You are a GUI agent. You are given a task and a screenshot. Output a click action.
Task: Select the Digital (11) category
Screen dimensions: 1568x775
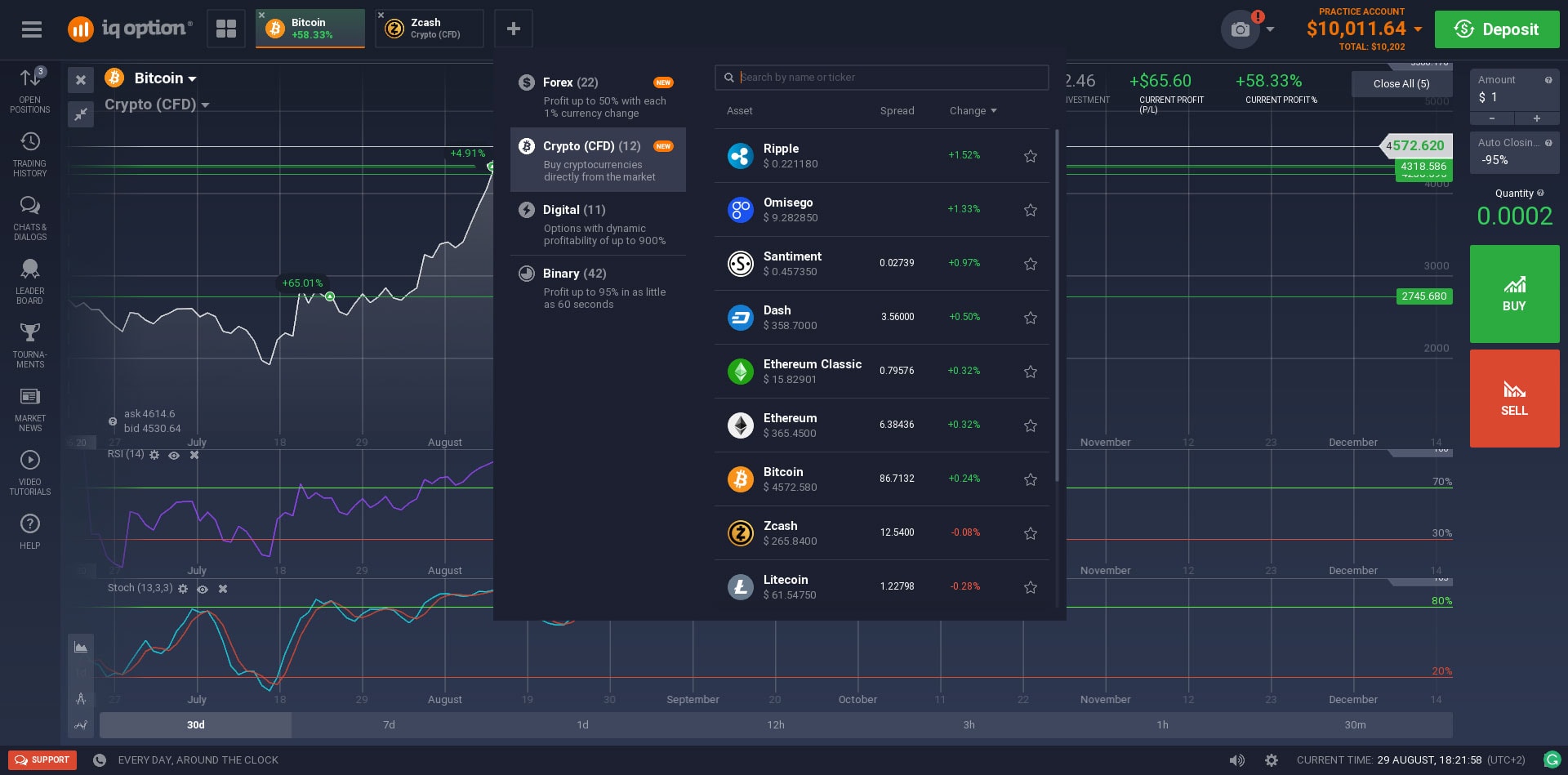(598, 223)
